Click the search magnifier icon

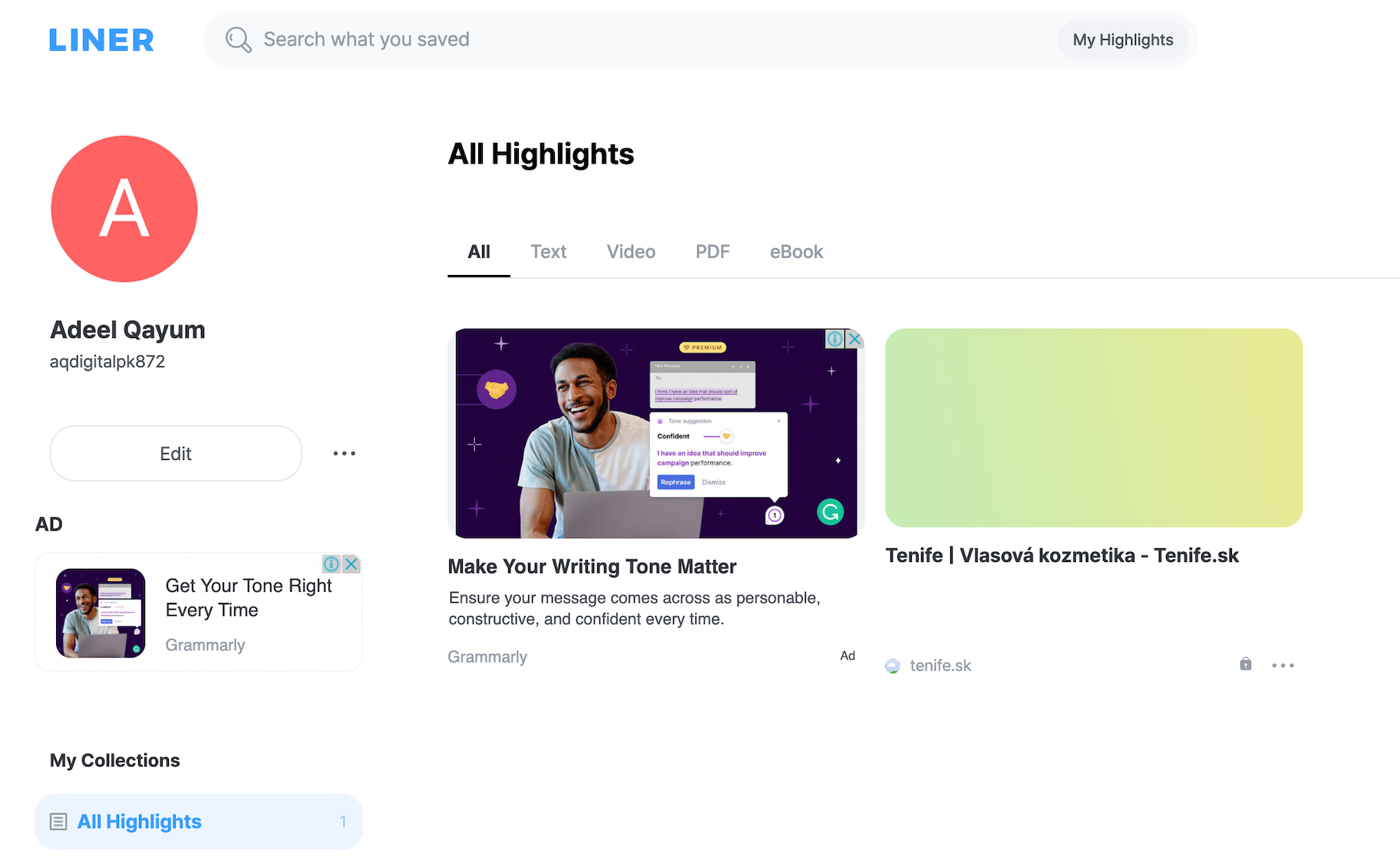point(238,40)
